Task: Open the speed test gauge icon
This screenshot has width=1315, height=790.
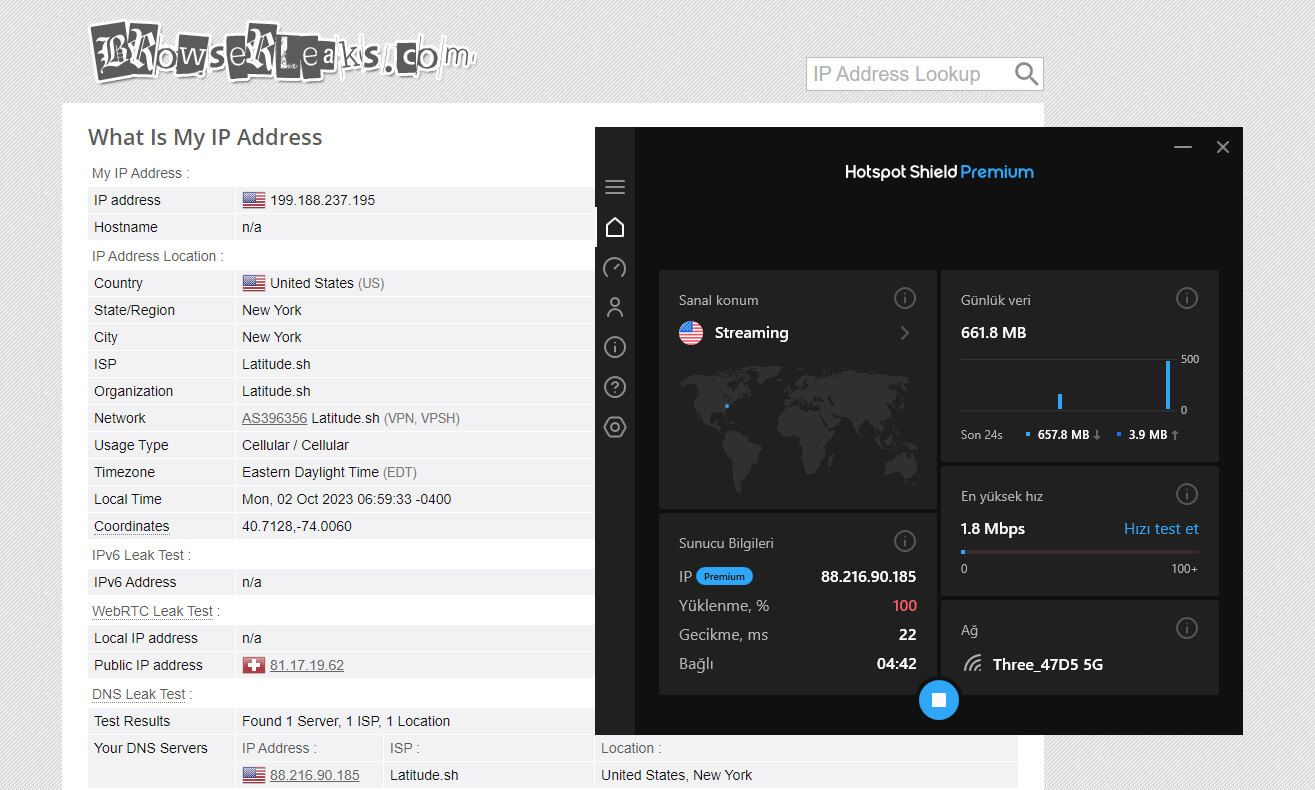Action: coord(615,267)
